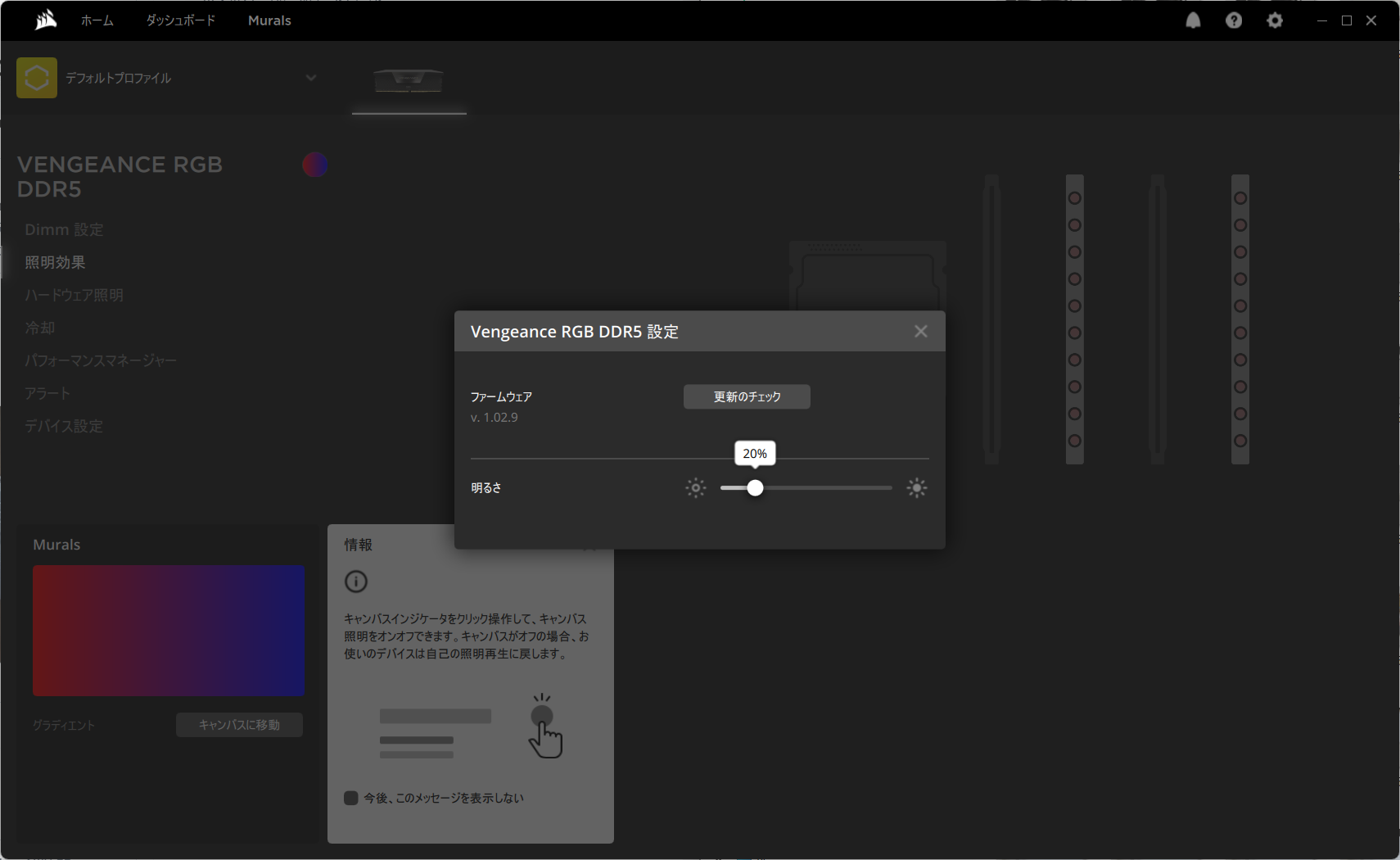Maximize the iCUE window
Image resolution: width=1400 pixels, height=860 pixels.
point(1347,20)
